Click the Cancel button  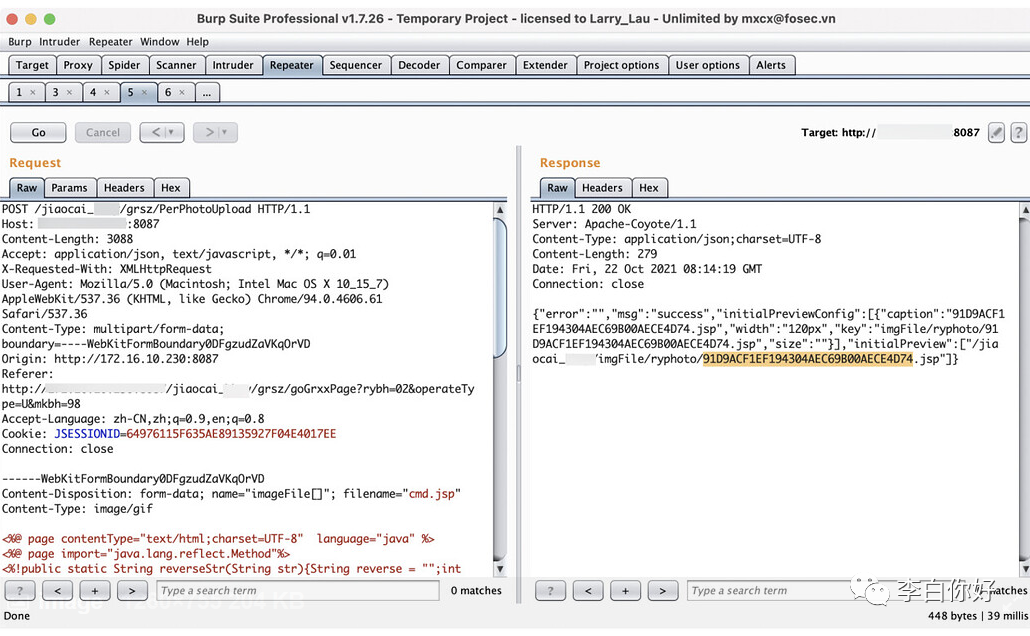[x=102, y=132]
